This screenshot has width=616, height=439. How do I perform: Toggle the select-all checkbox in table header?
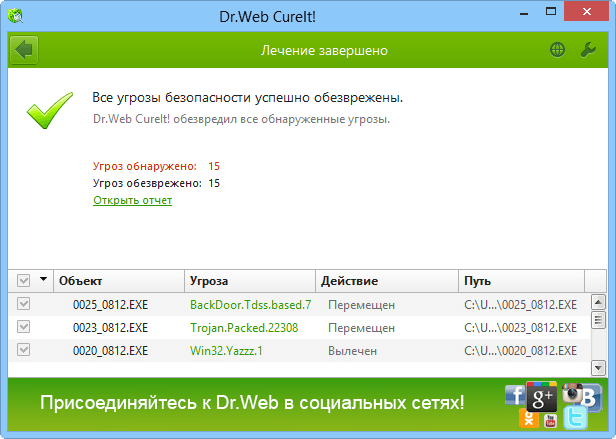coord(24,281)
